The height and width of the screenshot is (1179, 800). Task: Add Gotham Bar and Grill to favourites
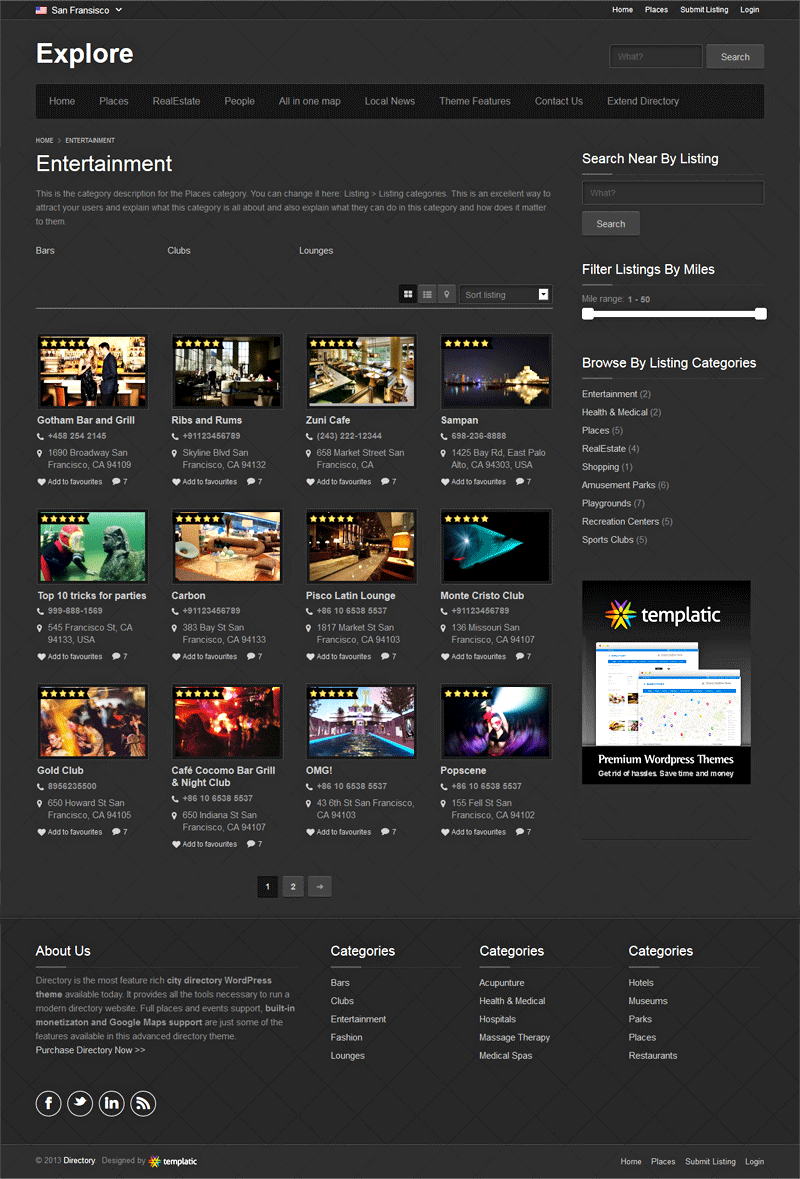click(70, 482)
